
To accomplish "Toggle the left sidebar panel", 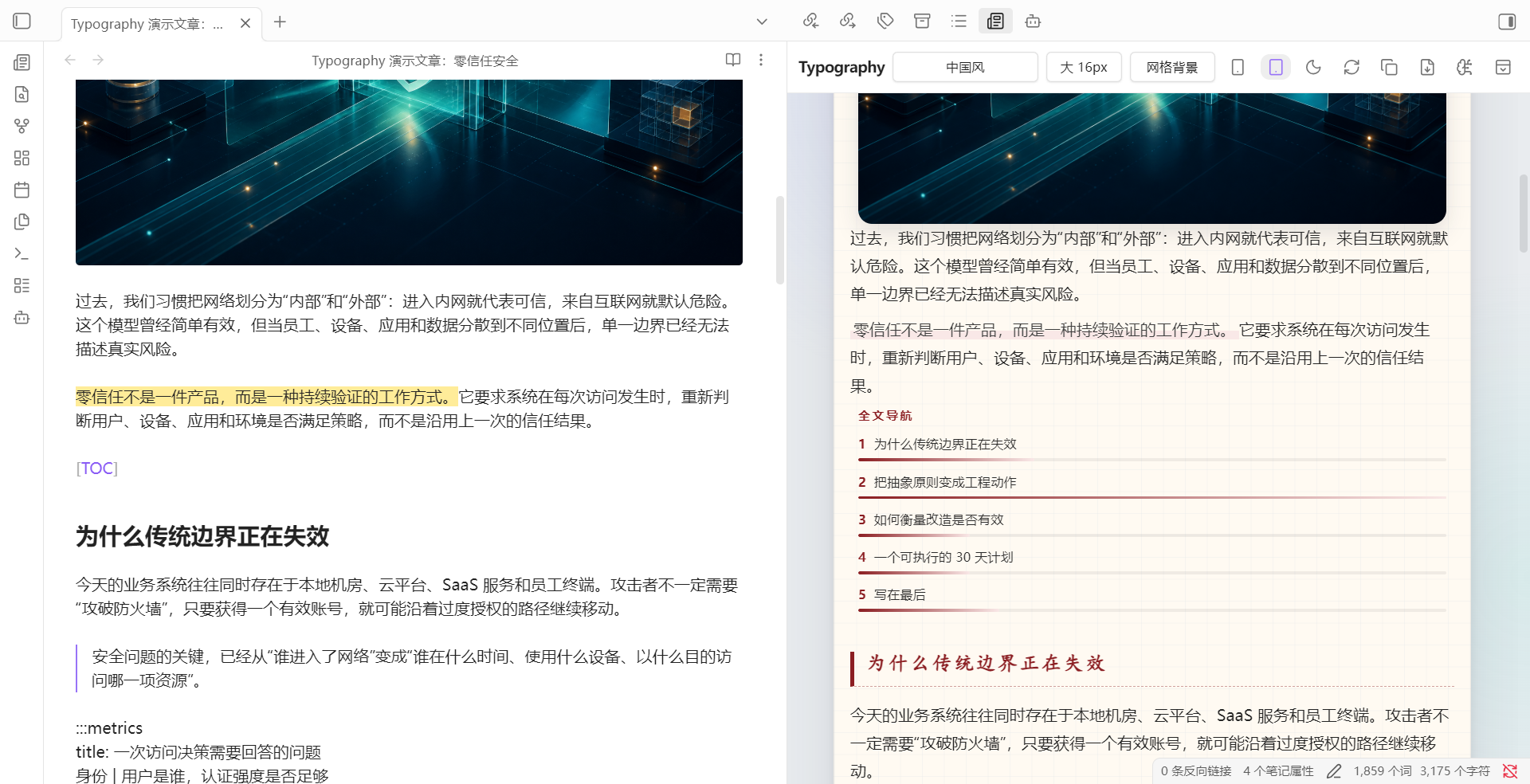I will (x=22, y=22).
